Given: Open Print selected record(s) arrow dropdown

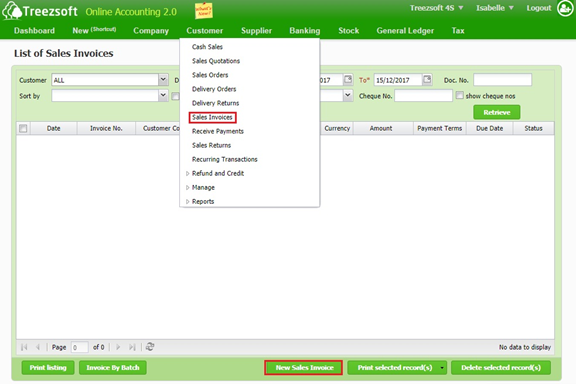Looking at the screenshot, I should [442, 367].
